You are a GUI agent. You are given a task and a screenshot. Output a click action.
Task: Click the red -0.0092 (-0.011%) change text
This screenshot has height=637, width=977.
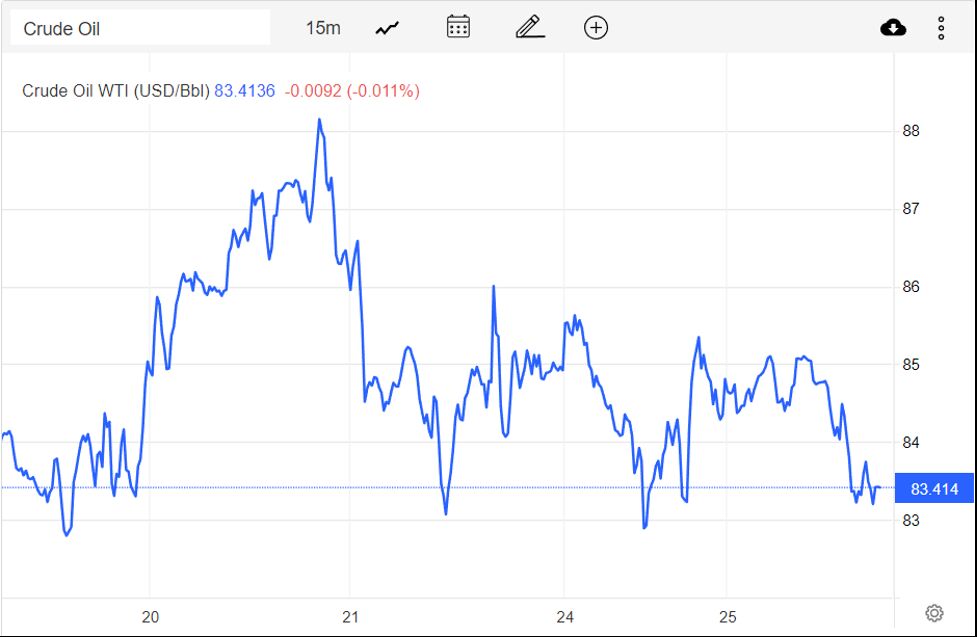352,91
